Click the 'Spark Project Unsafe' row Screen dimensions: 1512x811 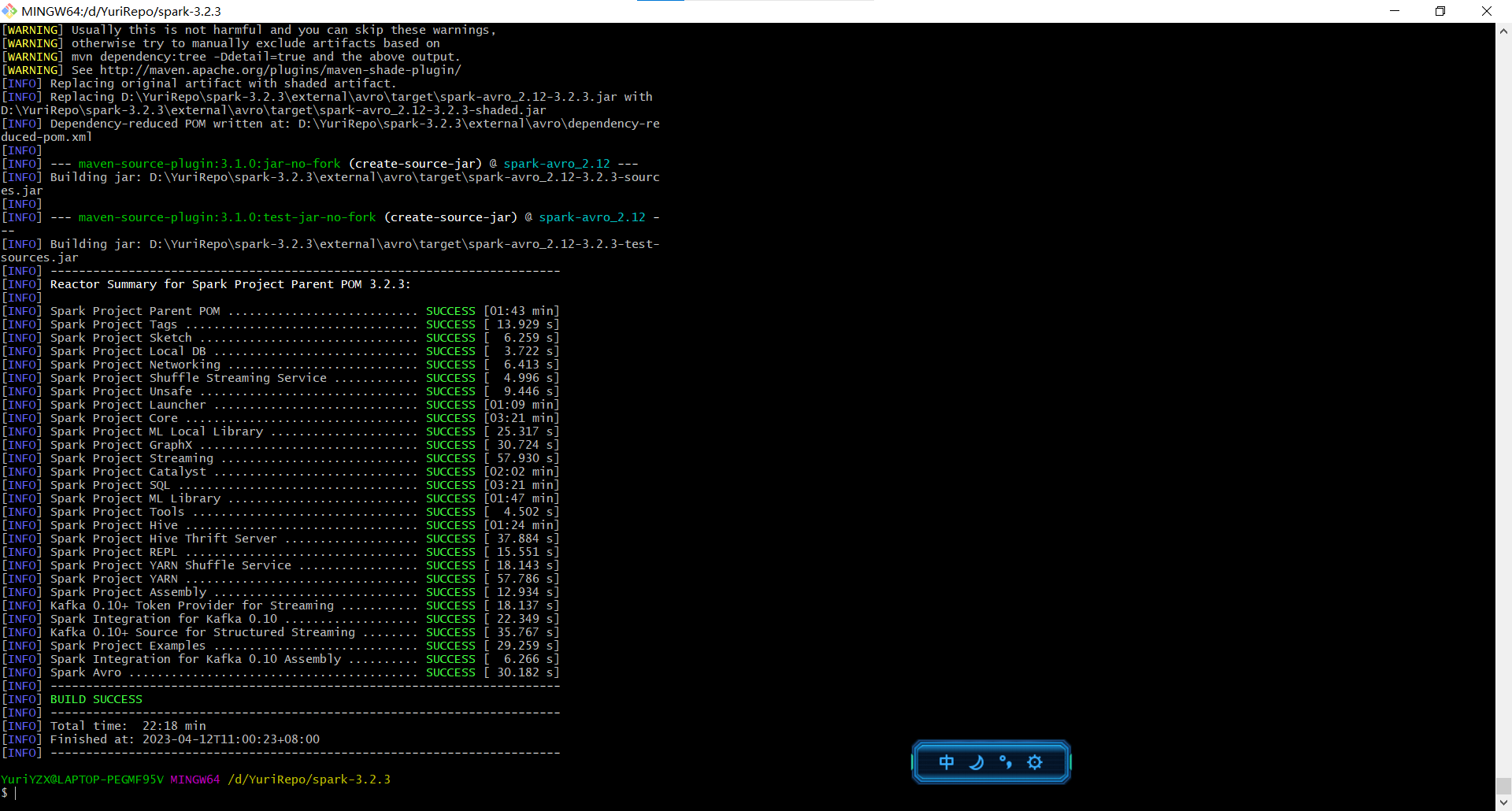click(280, 391)
